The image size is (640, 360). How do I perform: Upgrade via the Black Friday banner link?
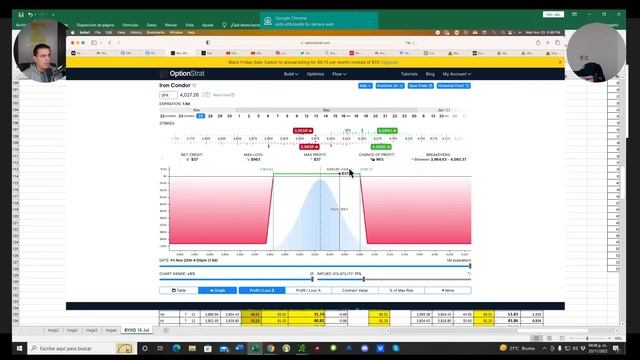tap(389, 62)
